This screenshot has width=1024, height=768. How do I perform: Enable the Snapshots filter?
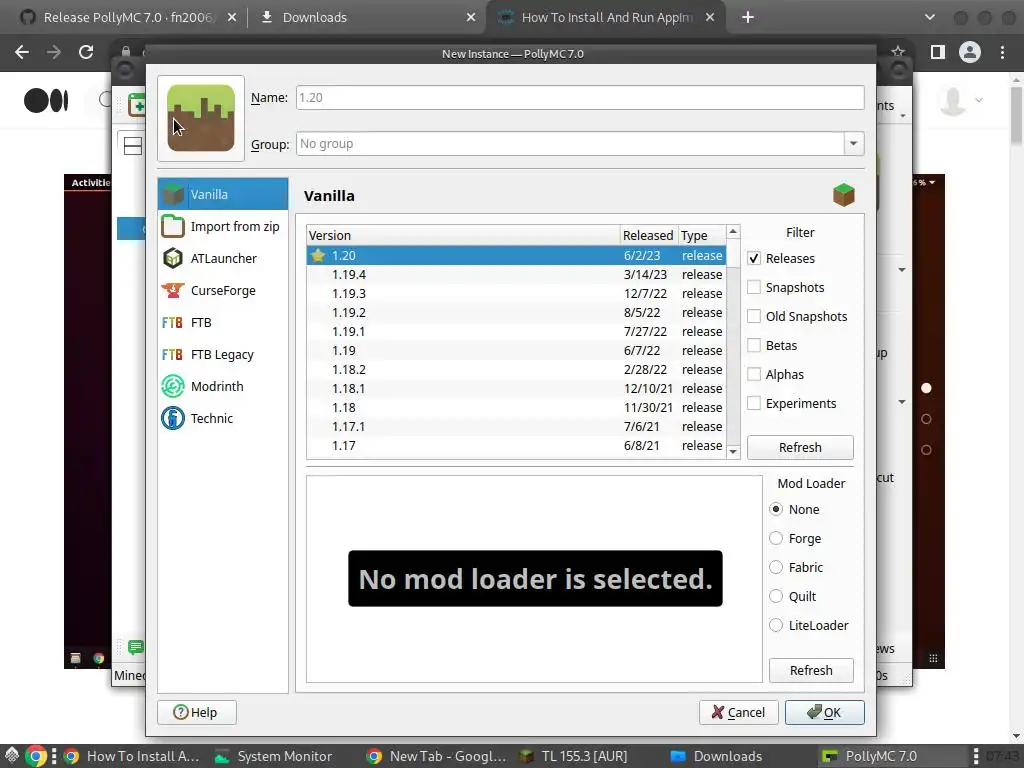click(754, 287)
